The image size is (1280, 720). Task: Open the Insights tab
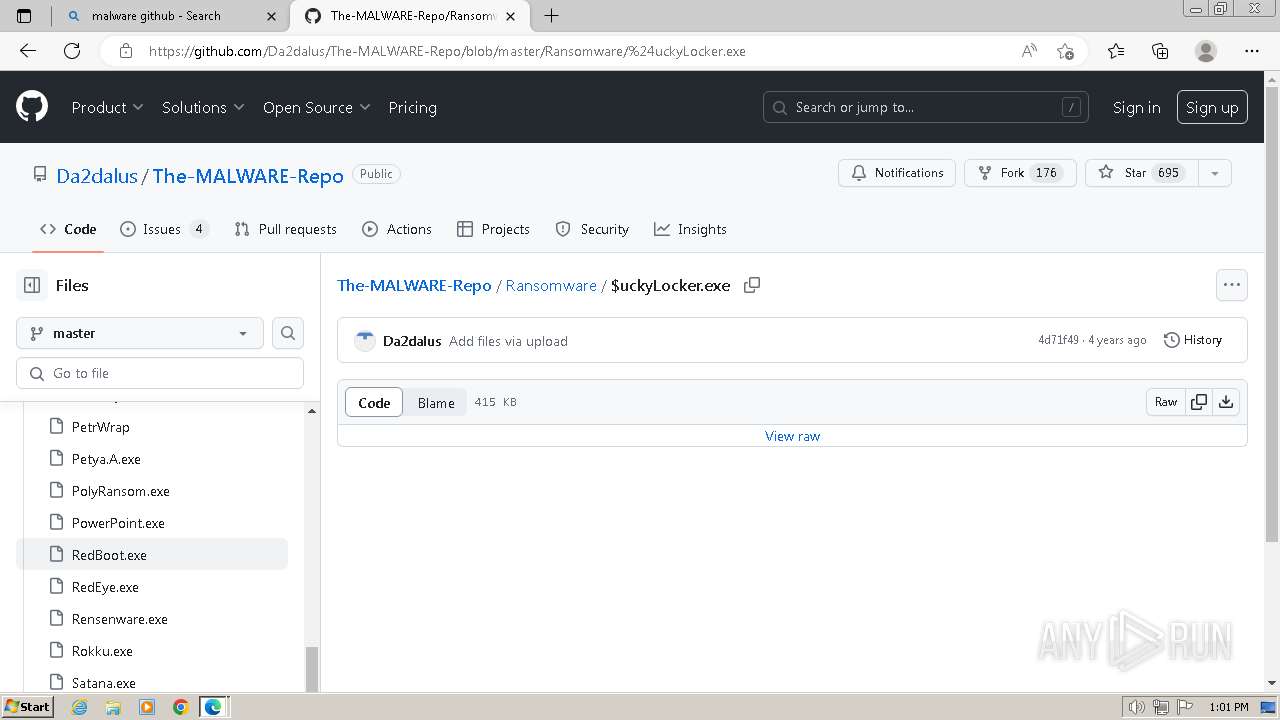(690, 229)
